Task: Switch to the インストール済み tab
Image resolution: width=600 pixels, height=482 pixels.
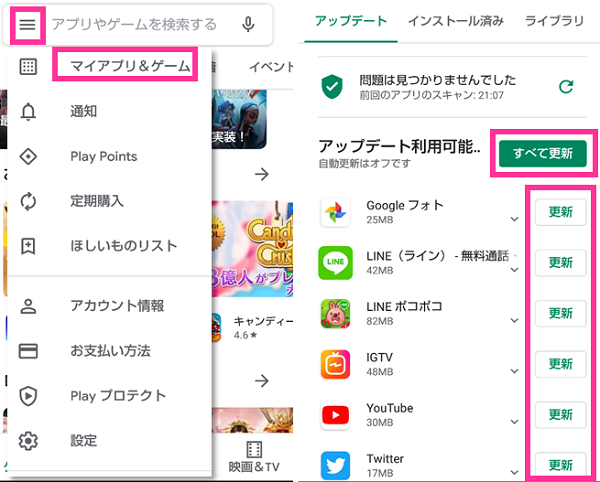Action: 455,21
